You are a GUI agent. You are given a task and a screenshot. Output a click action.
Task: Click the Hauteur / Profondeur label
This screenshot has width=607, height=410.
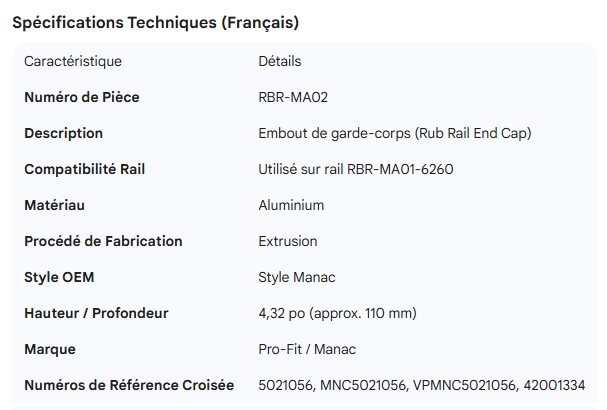pyautogui.click(x=96, y=313)
